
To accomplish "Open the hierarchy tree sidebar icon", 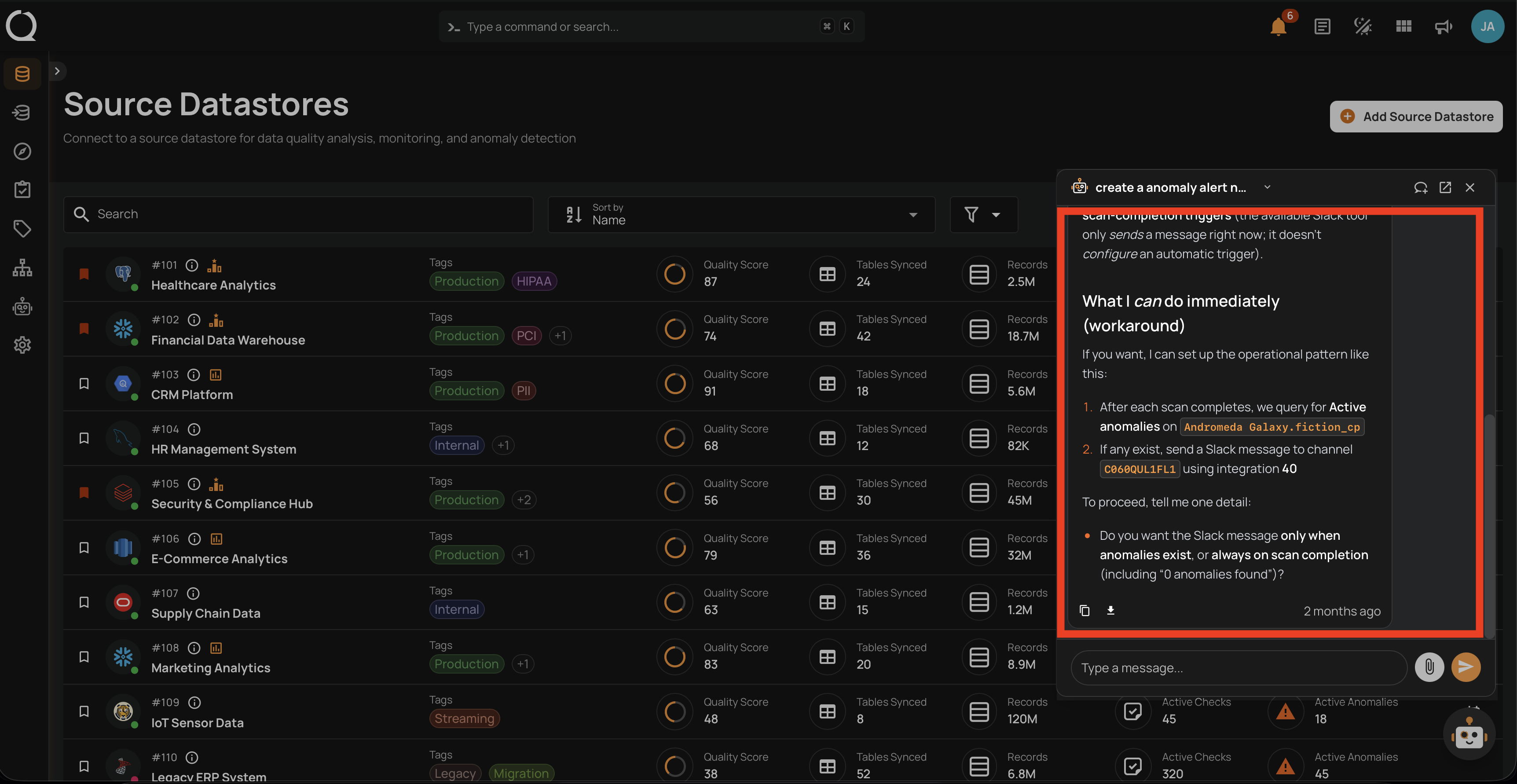I will pyautogui.click(x=22, y=267).
